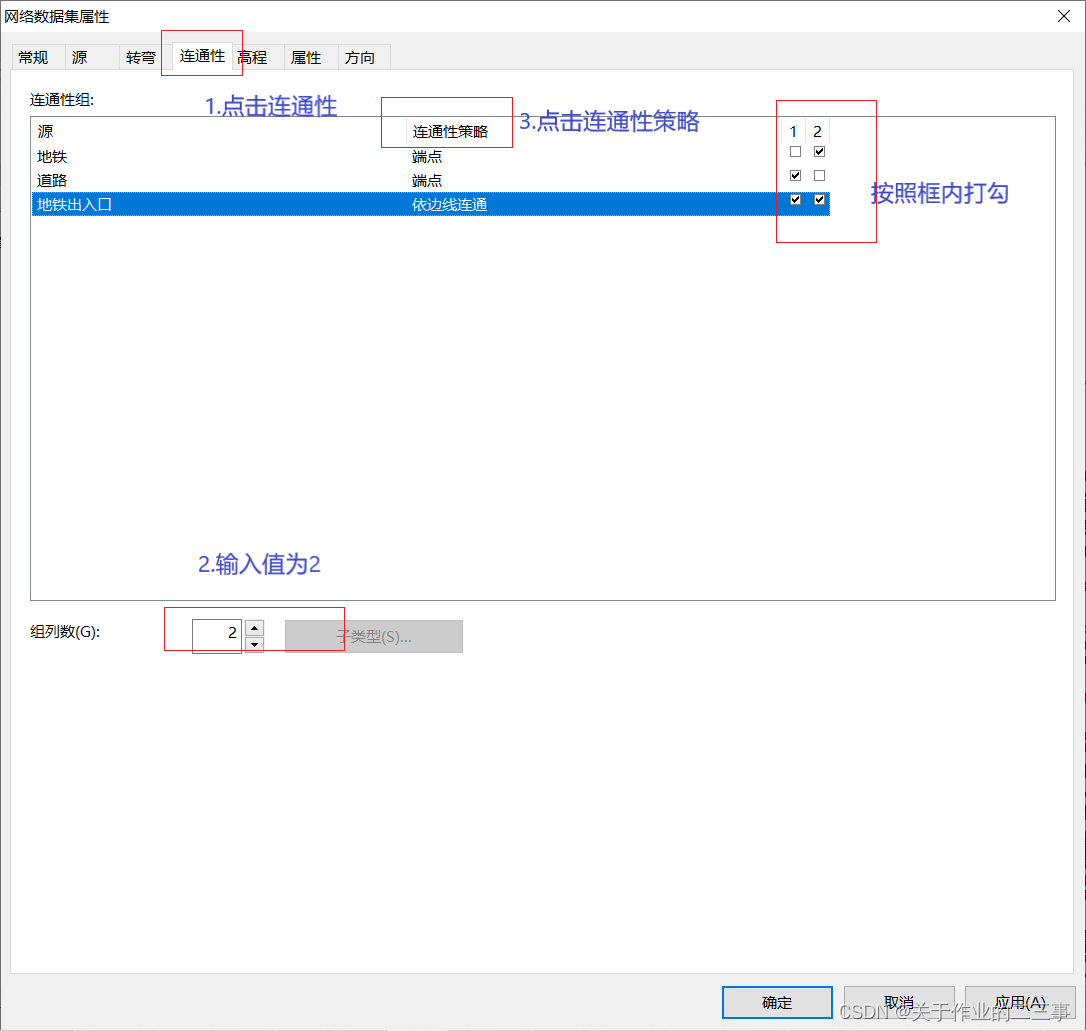Screen dimensions: 1086x1031
Task: Check column 2 checkbox for 道路 row
Action: point(819,175)
